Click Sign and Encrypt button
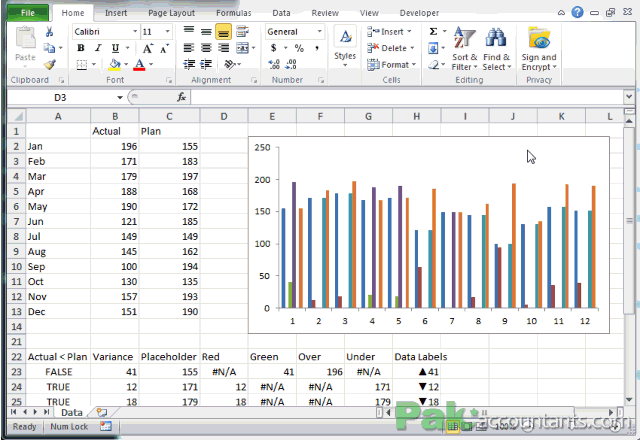 point(539,48)
